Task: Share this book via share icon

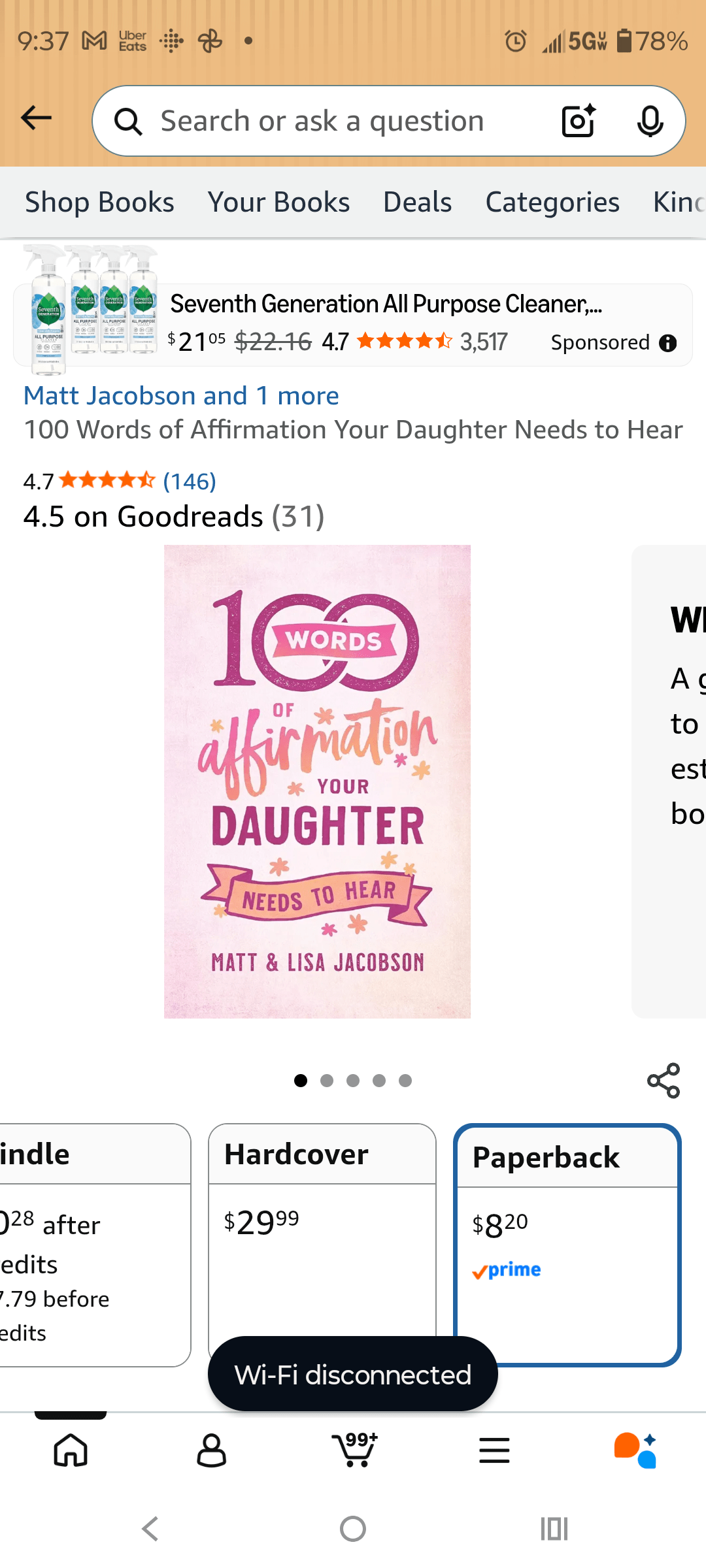Action: [x=664, y=1080]
